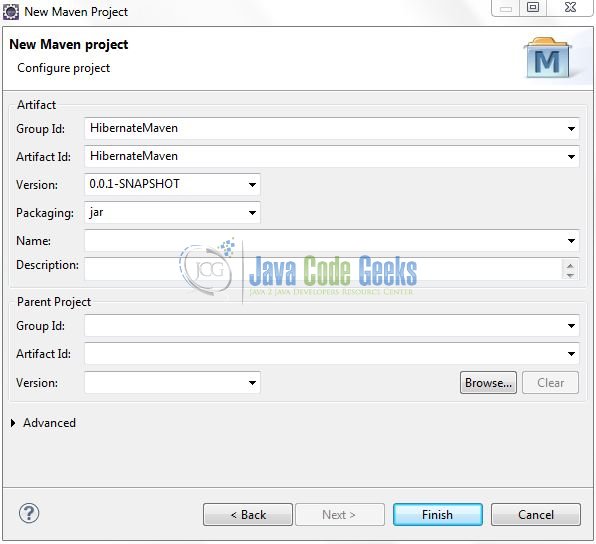Click the Eclipse icon in title bar
The width and height of the screenshot is (596, 544).
[x=11, y=12]
